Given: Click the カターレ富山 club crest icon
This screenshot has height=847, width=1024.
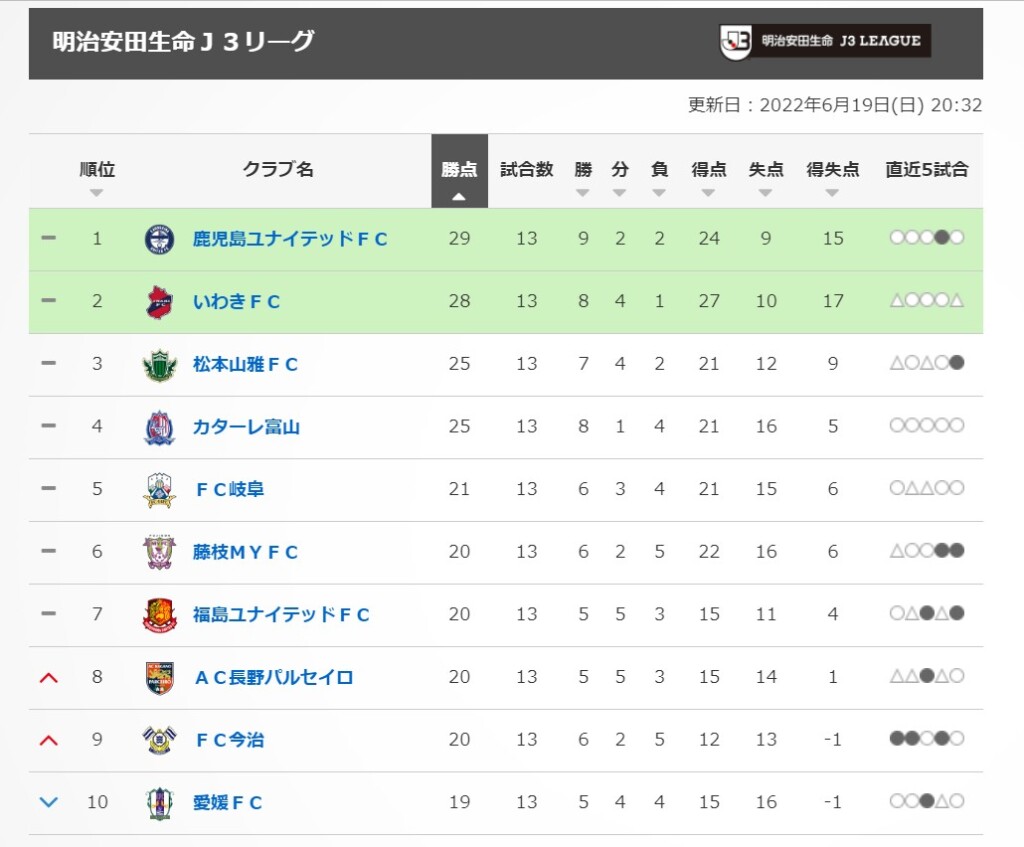Looking at the screenshot, I should pyautogui.click(x=159, y=427).
